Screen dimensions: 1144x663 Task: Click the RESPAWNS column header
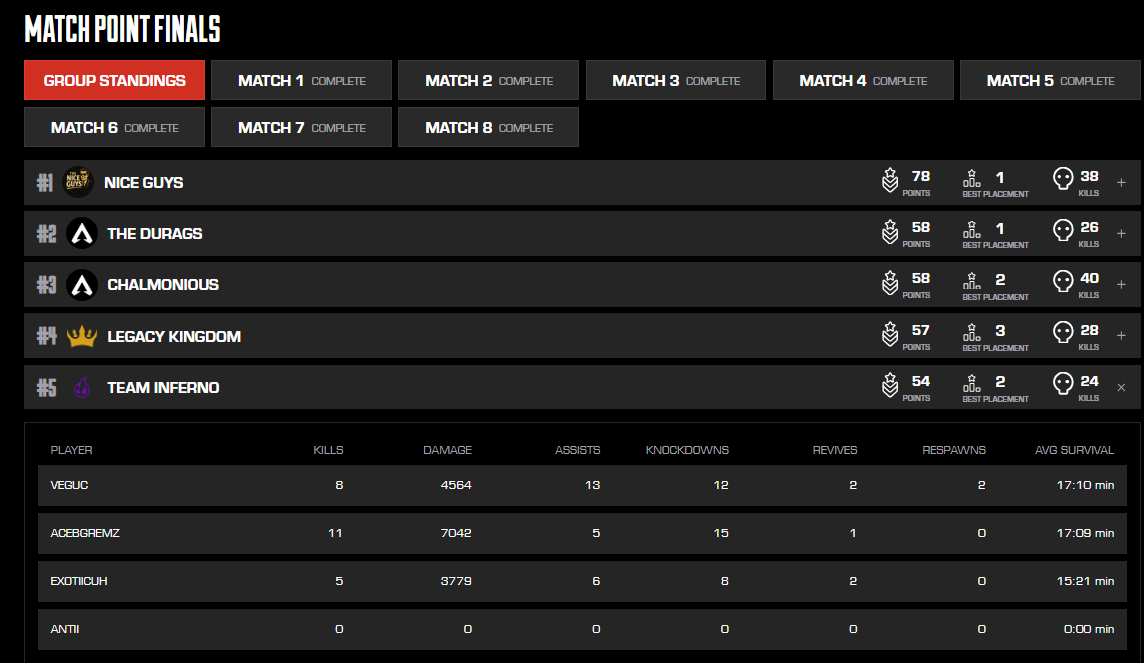(x=954, y=450)
